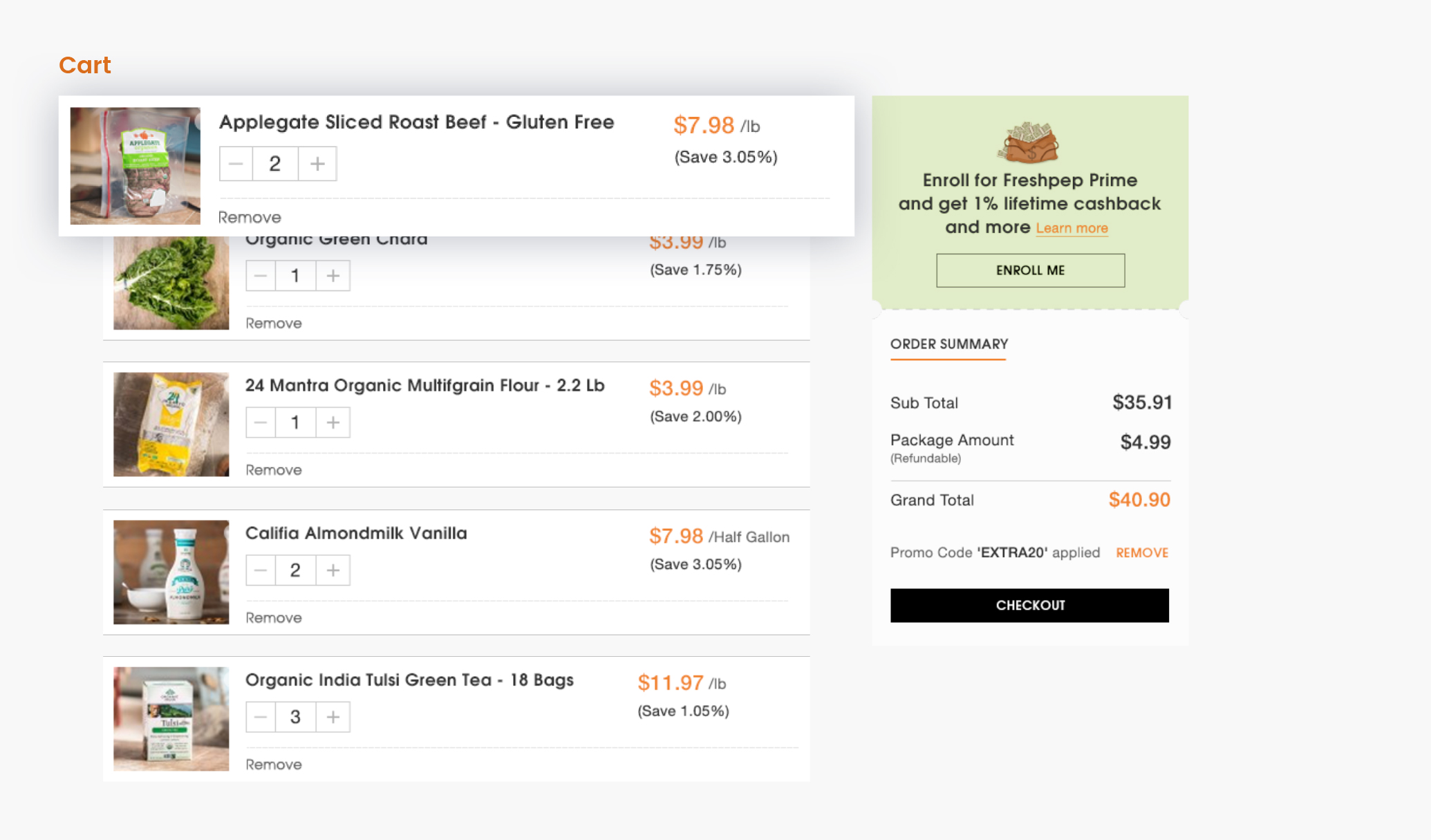Click the CHECKOUT button
1431x840 pixels.
[x=1030, y=606]
